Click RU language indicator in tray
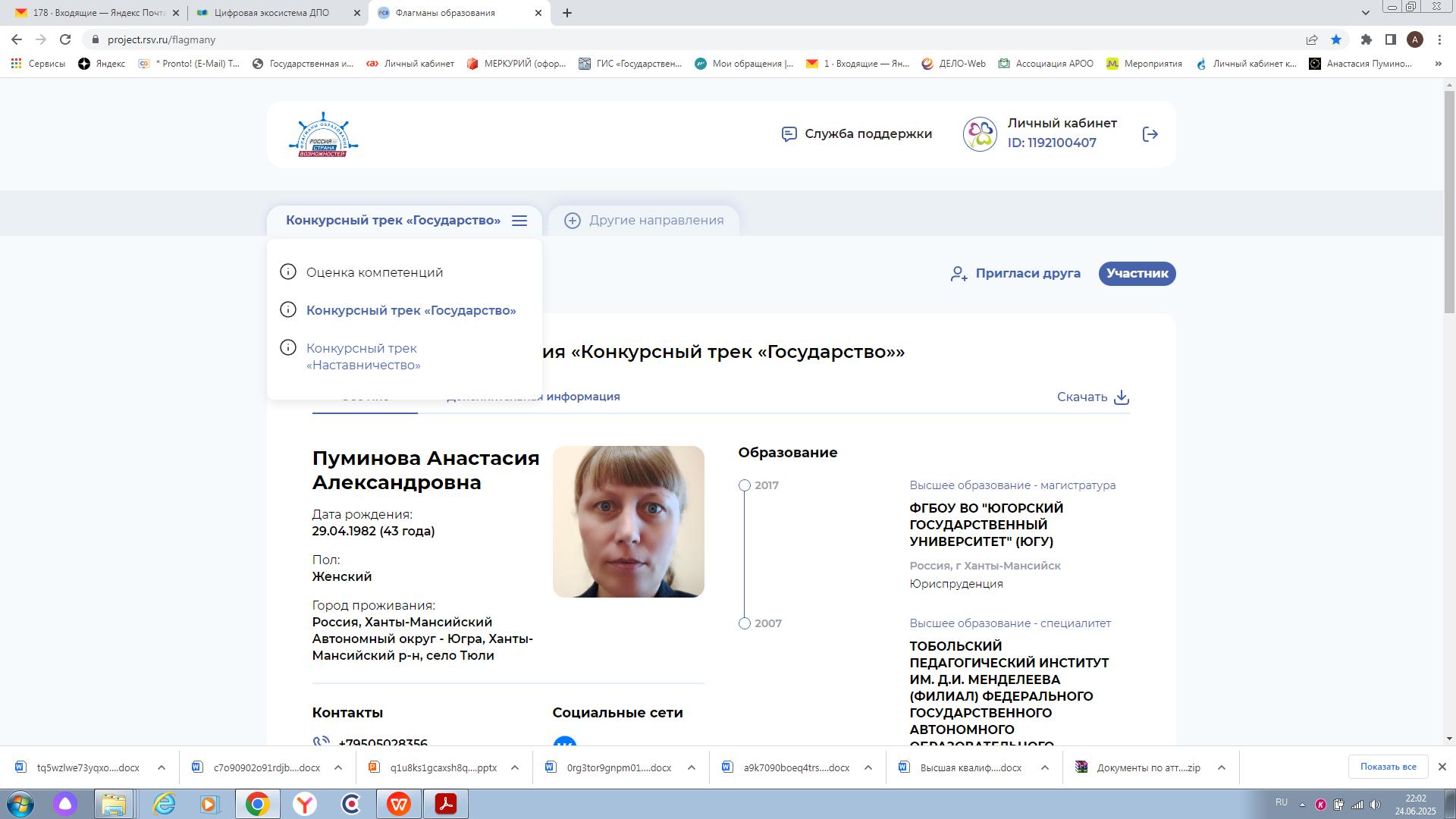The height and width of the screenshot is (819, 1456). click(1282, 802)
